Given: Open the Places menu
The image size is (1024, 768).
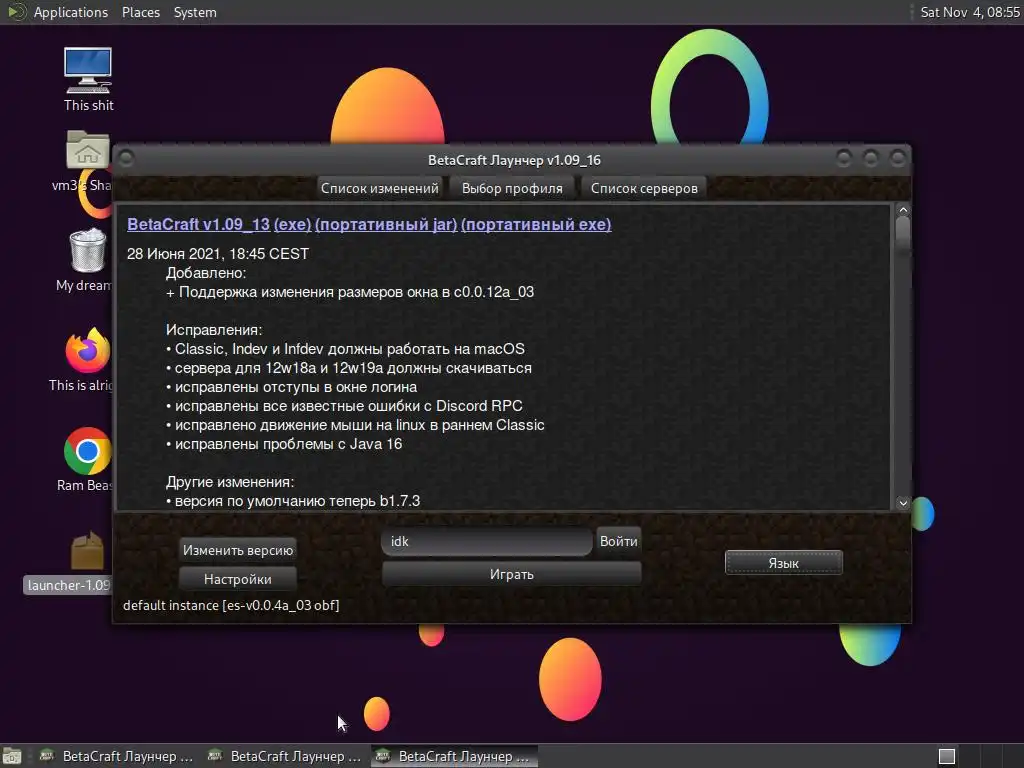Looking at the screenshot, I should [141, 12].
